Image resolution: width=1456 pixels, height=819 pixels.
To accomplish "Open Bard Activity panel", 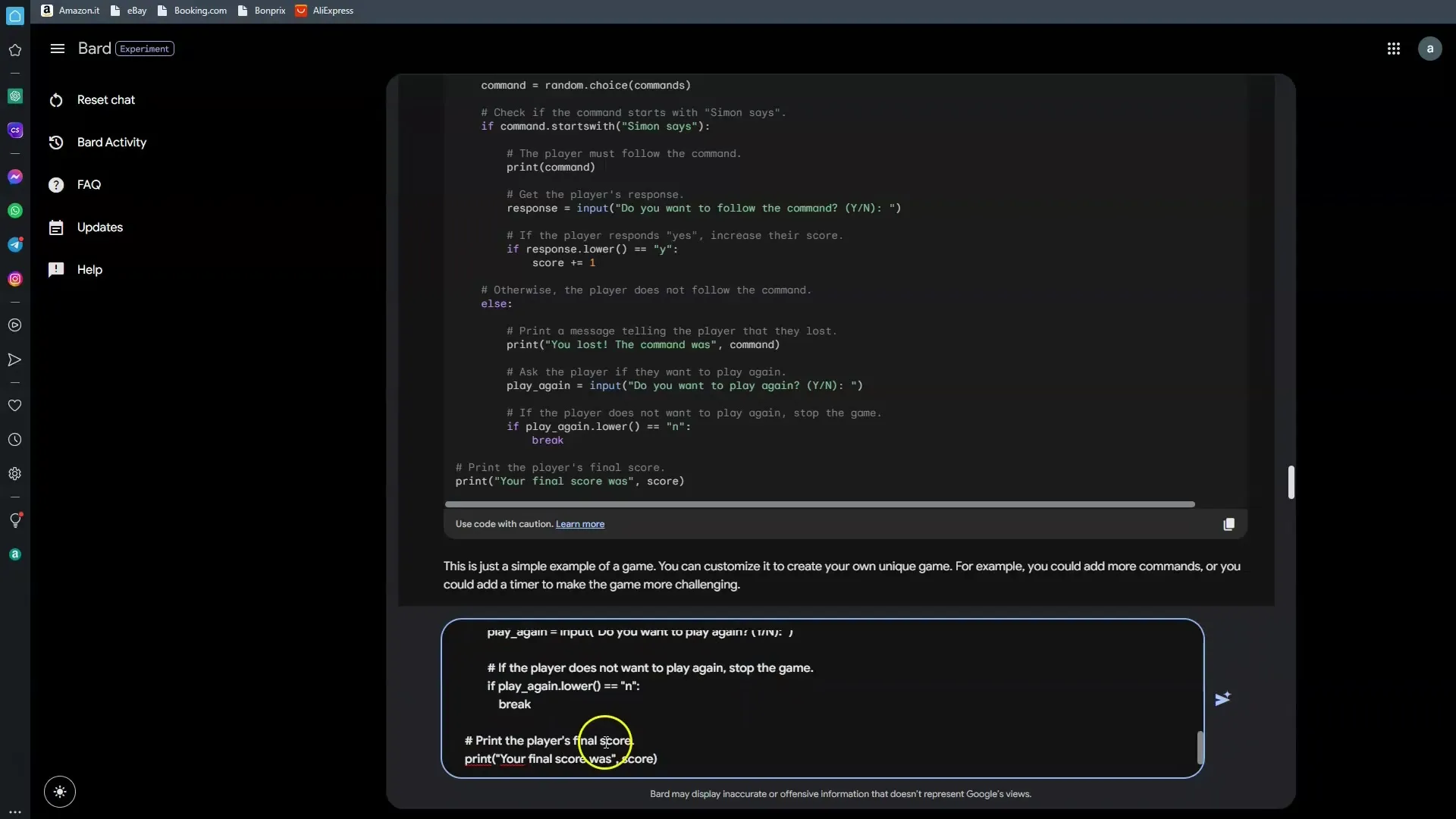I will (112, 142).
